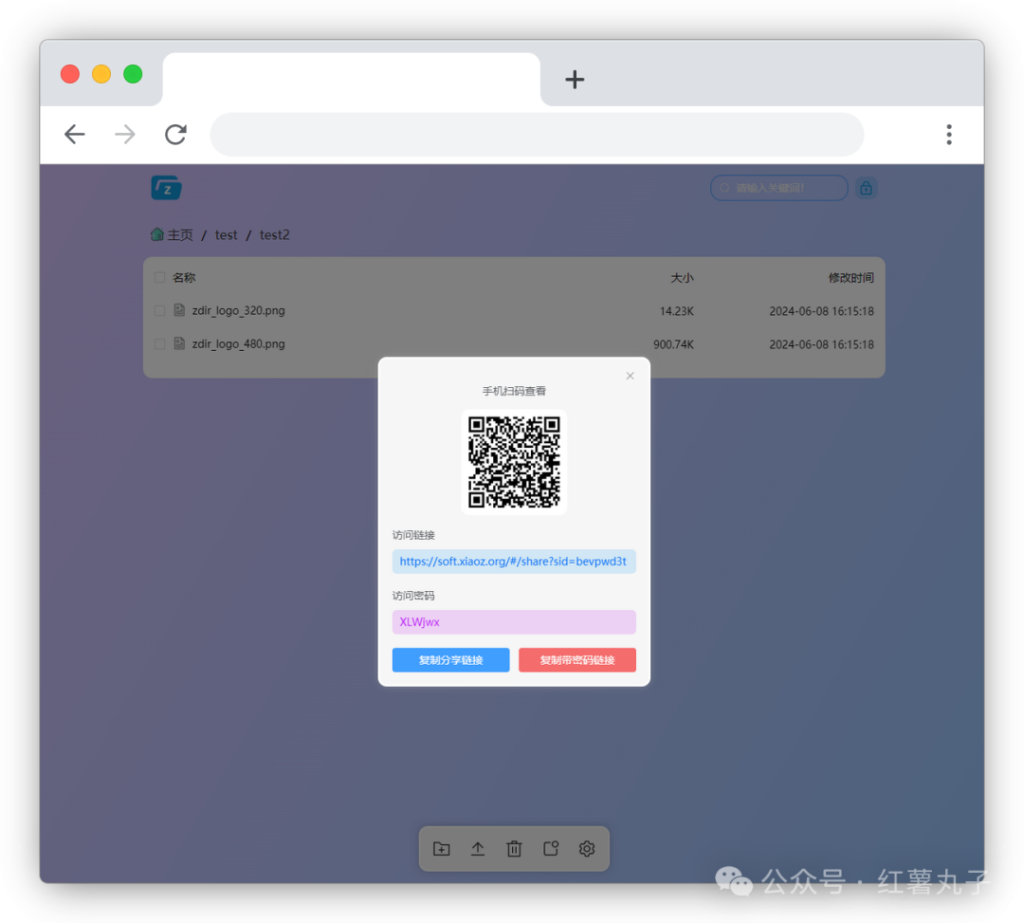
Task: Click the Zdir logo top left
Action: (x=166, y=188)
